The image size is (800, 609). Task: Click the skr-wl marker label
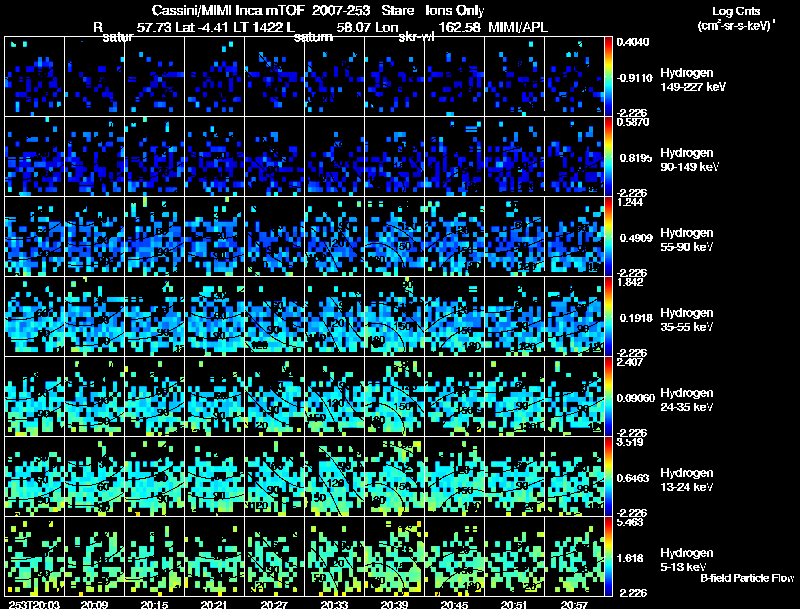(x=416, y=38)
